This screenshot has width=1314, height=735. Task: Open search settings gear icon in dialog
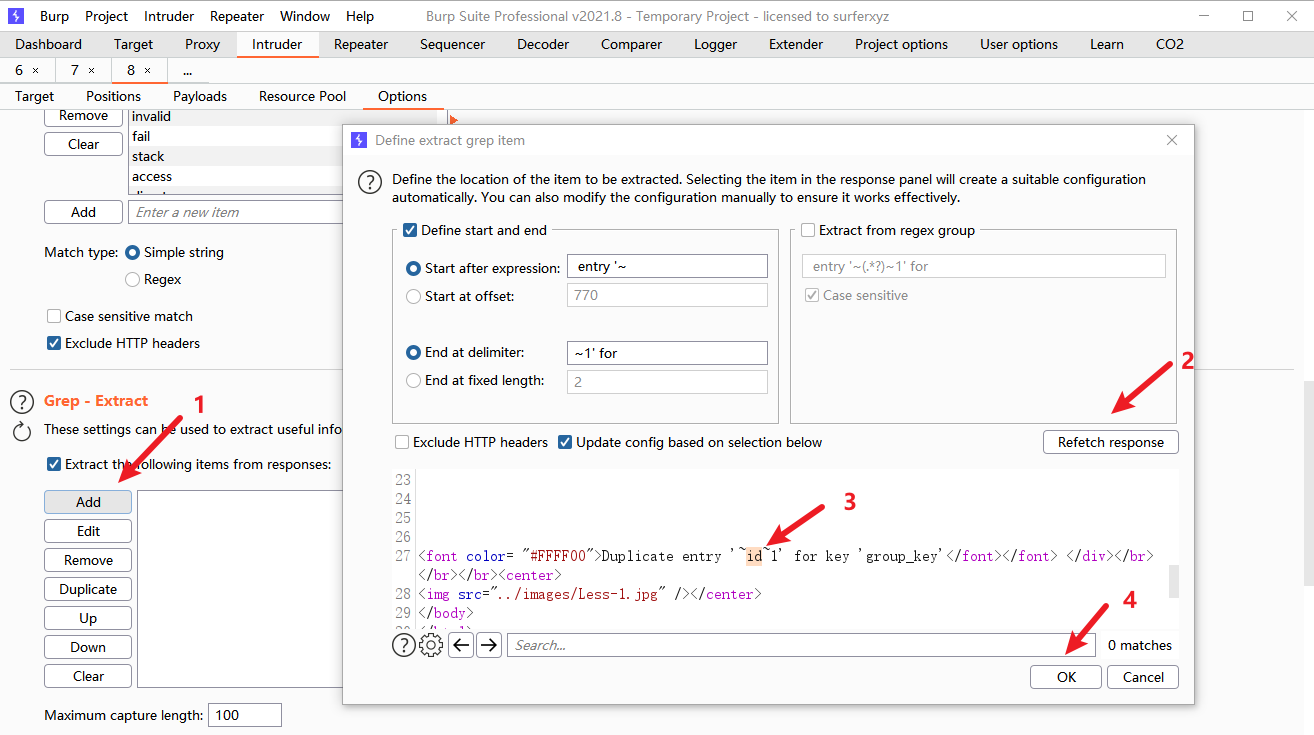pyautogui.click(x=431, y=645)
